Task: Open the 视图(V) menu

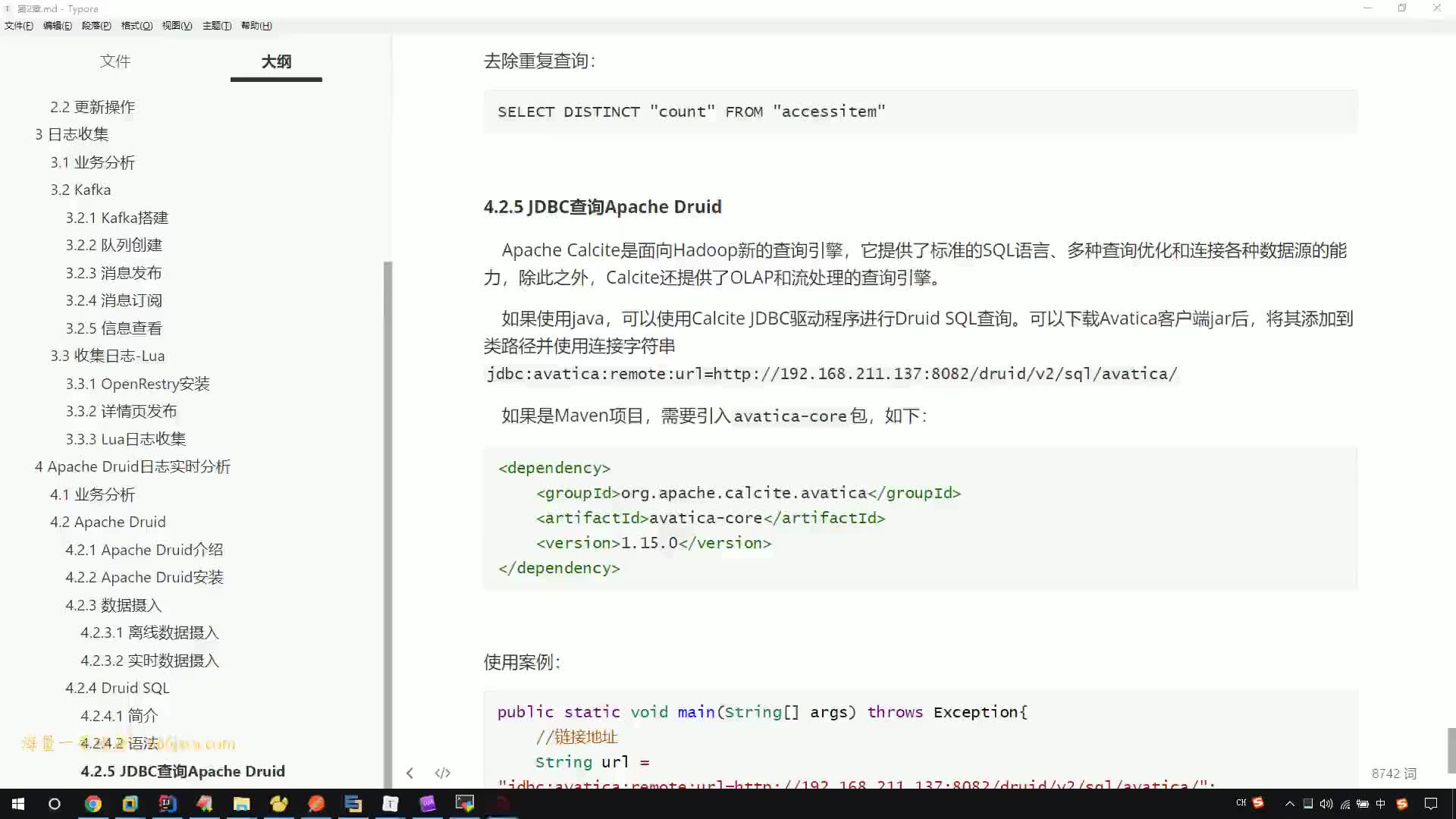Action: click(x=177, y=26)
